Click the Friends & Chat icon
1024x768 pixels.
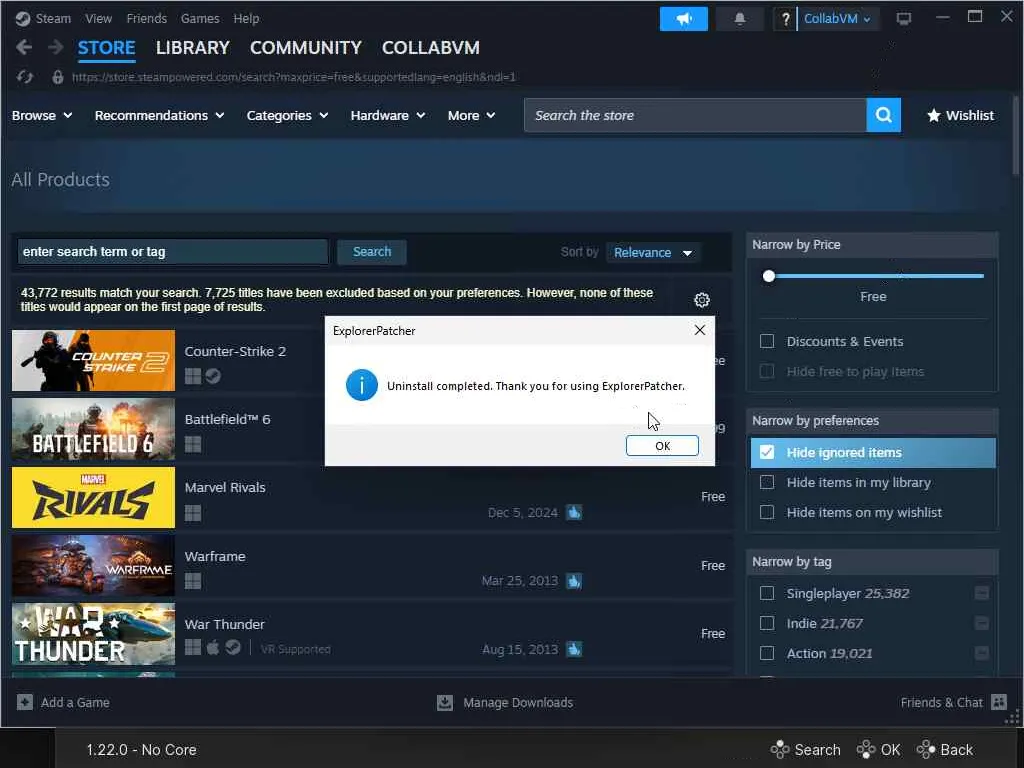click(999, 702)
